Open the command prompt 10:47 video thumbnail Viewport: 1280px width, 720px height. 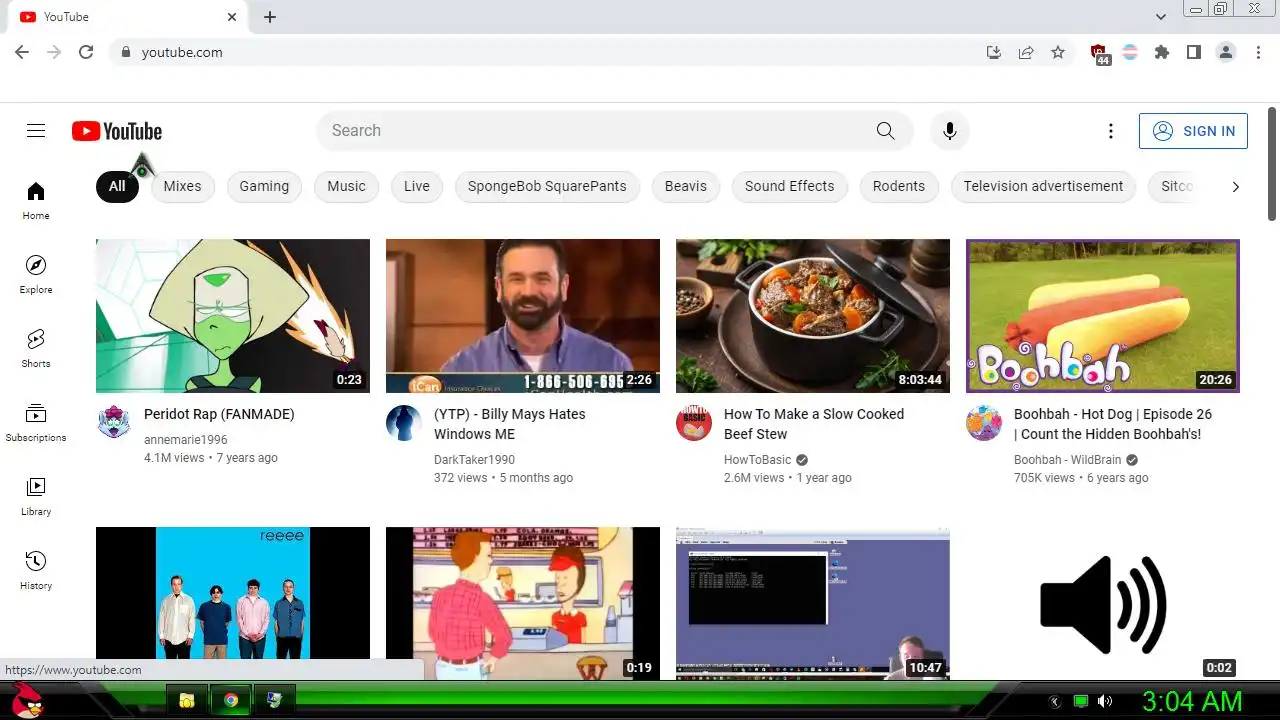point(813,603)
